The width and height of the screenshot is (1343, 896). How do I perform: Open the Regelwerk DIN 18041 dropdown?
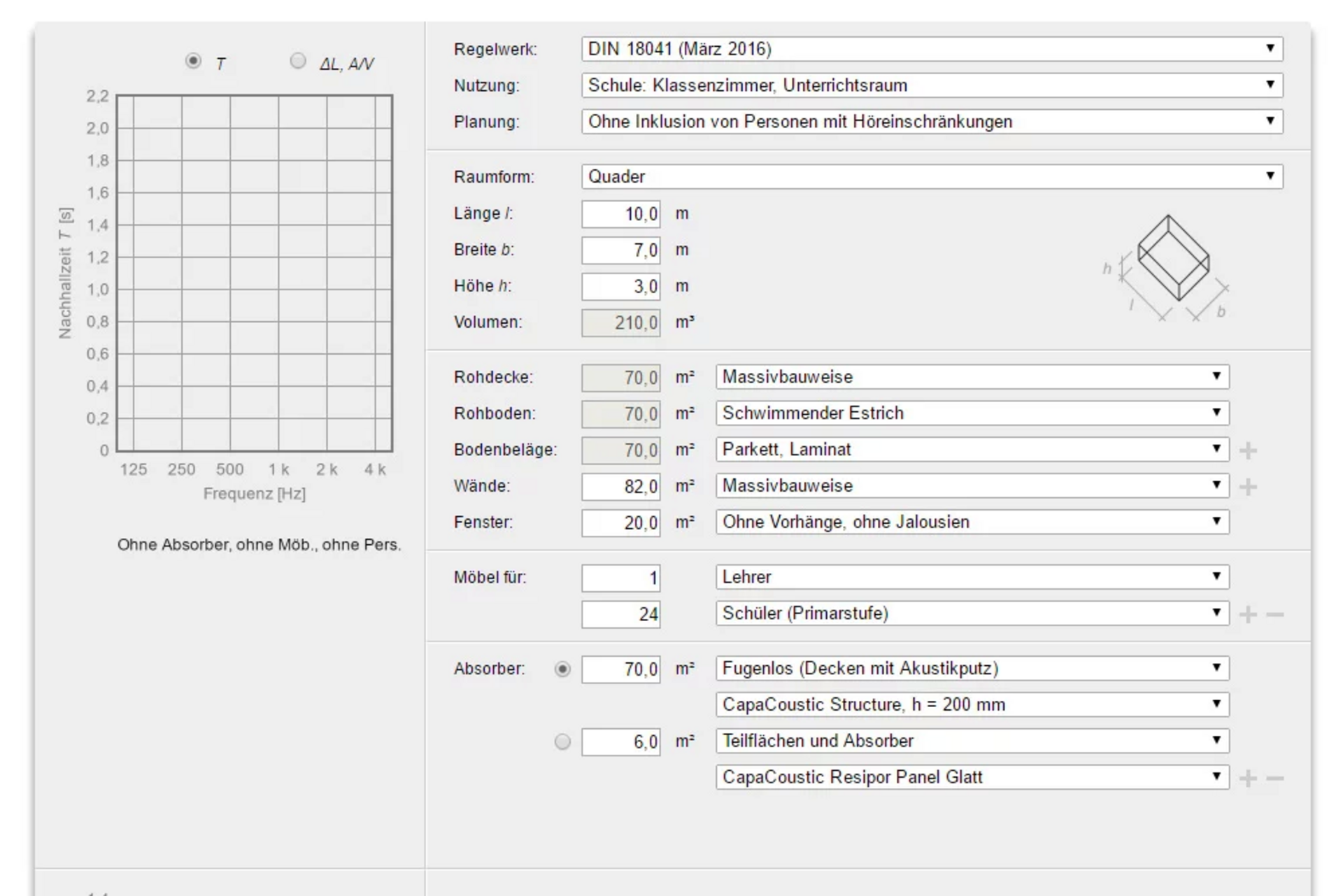pyautogui.click(x=932, y=49)
